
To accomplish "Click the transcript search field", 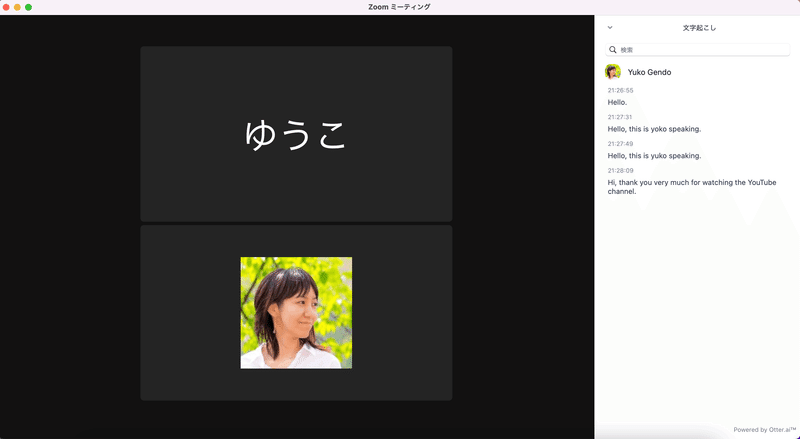I will (697, 50).
